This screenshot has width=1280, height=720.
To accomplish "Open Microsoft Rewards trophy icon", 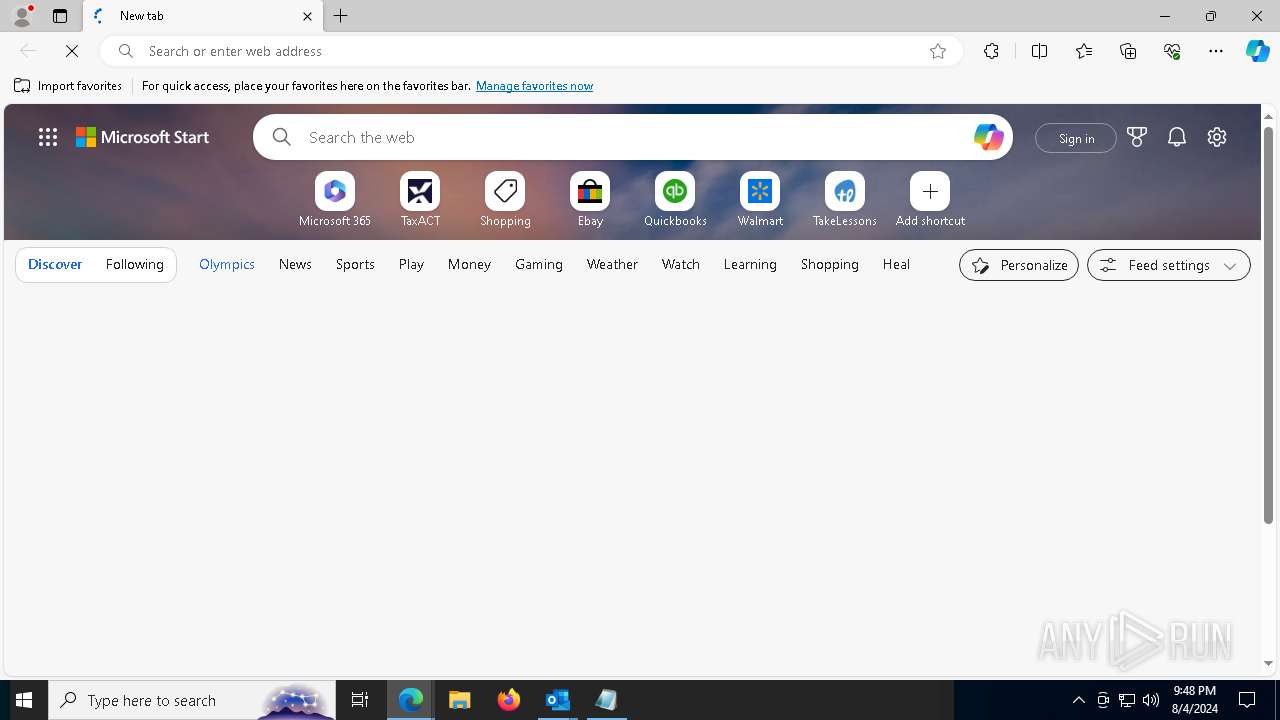I will 1137,137.
